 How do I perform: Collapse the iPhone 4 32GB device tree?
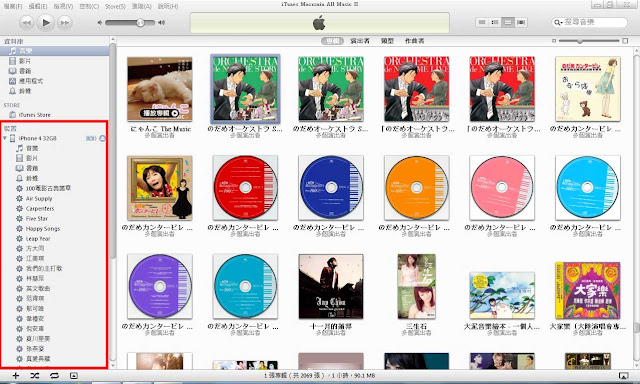[5, 138]
